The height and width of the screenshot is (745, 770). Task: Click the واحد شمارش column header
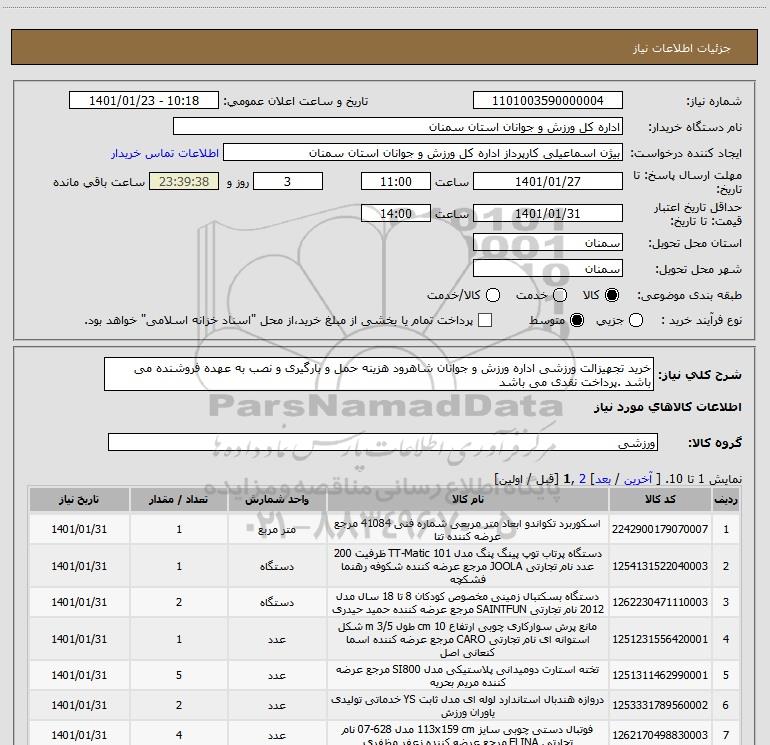point(277,499)
